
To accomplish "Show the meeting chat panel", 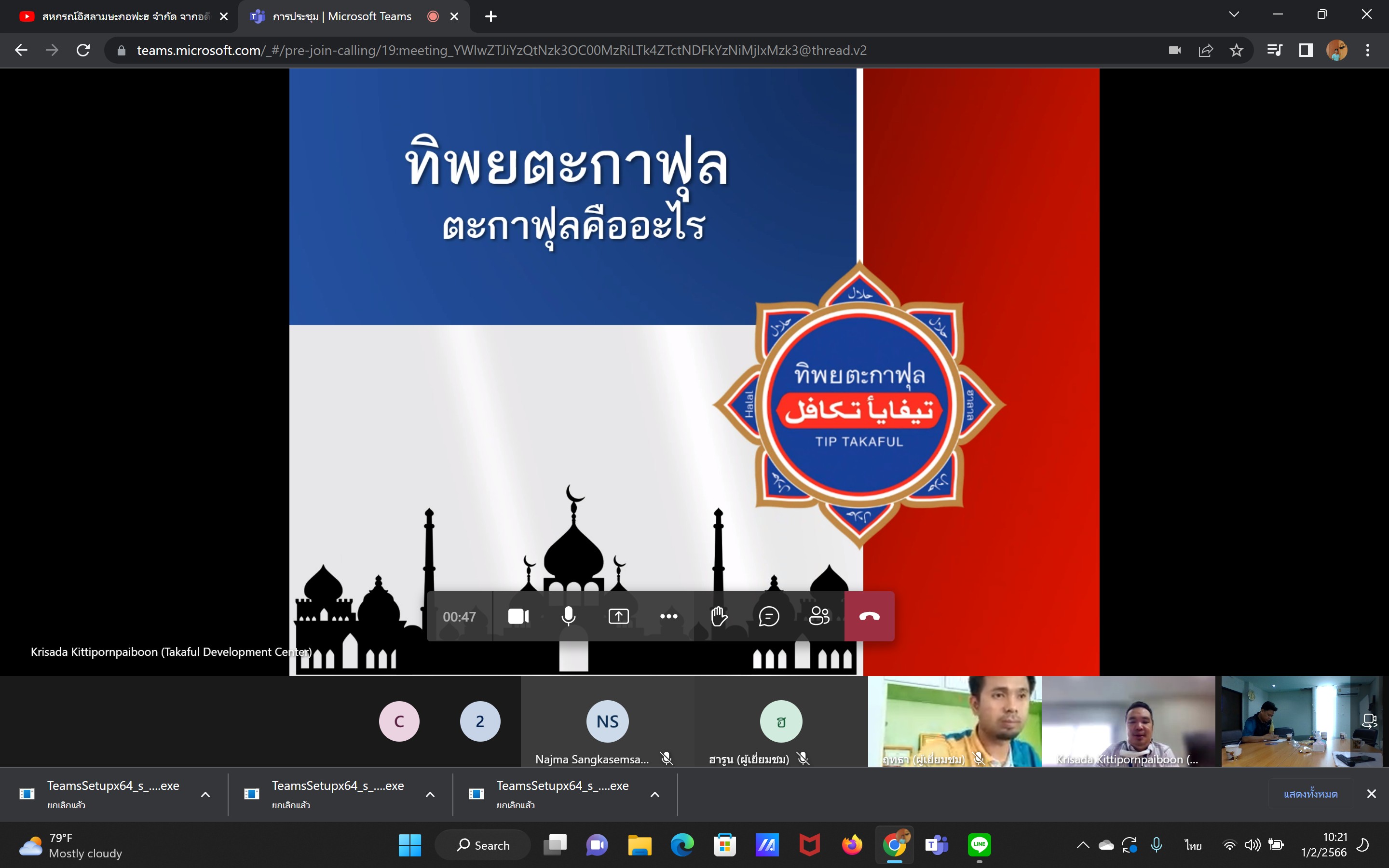I will click(x=769, y=617).
